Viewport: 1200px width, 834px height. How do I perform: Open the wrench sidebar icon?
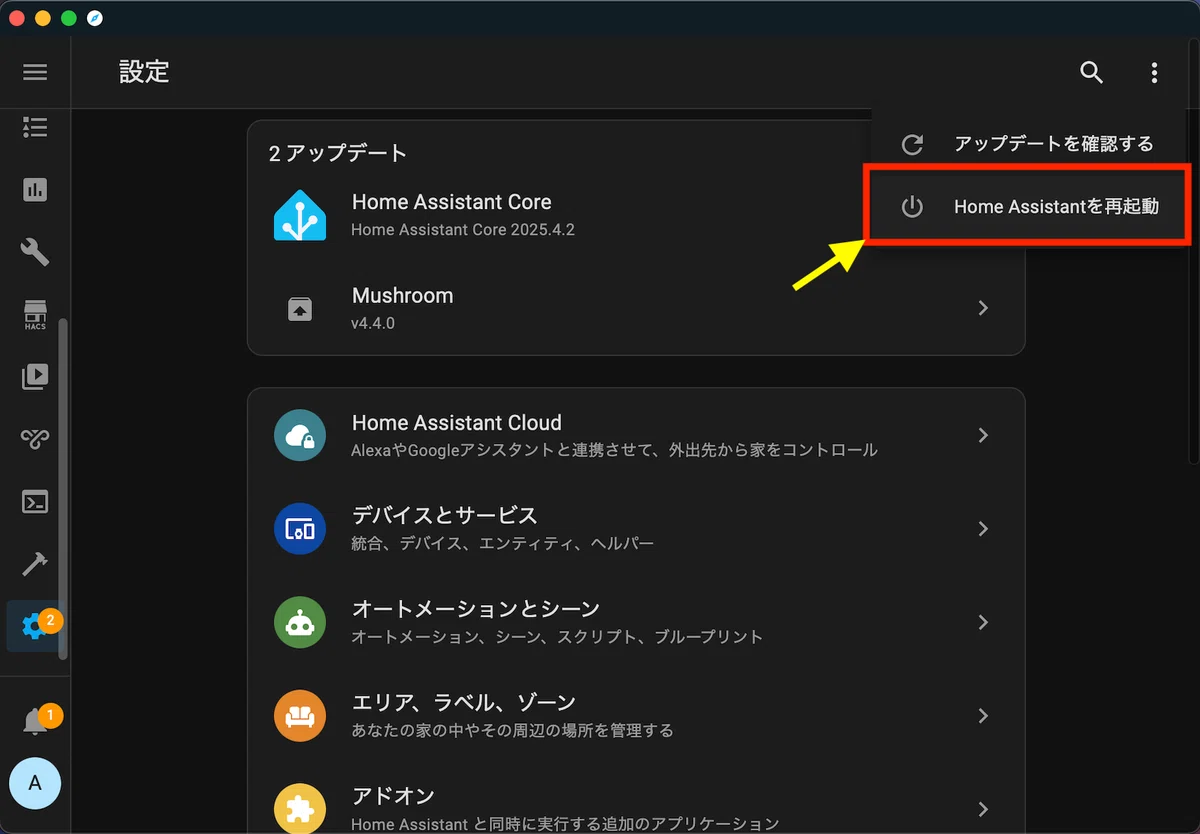pyautogui.click(x=35, y=252)
